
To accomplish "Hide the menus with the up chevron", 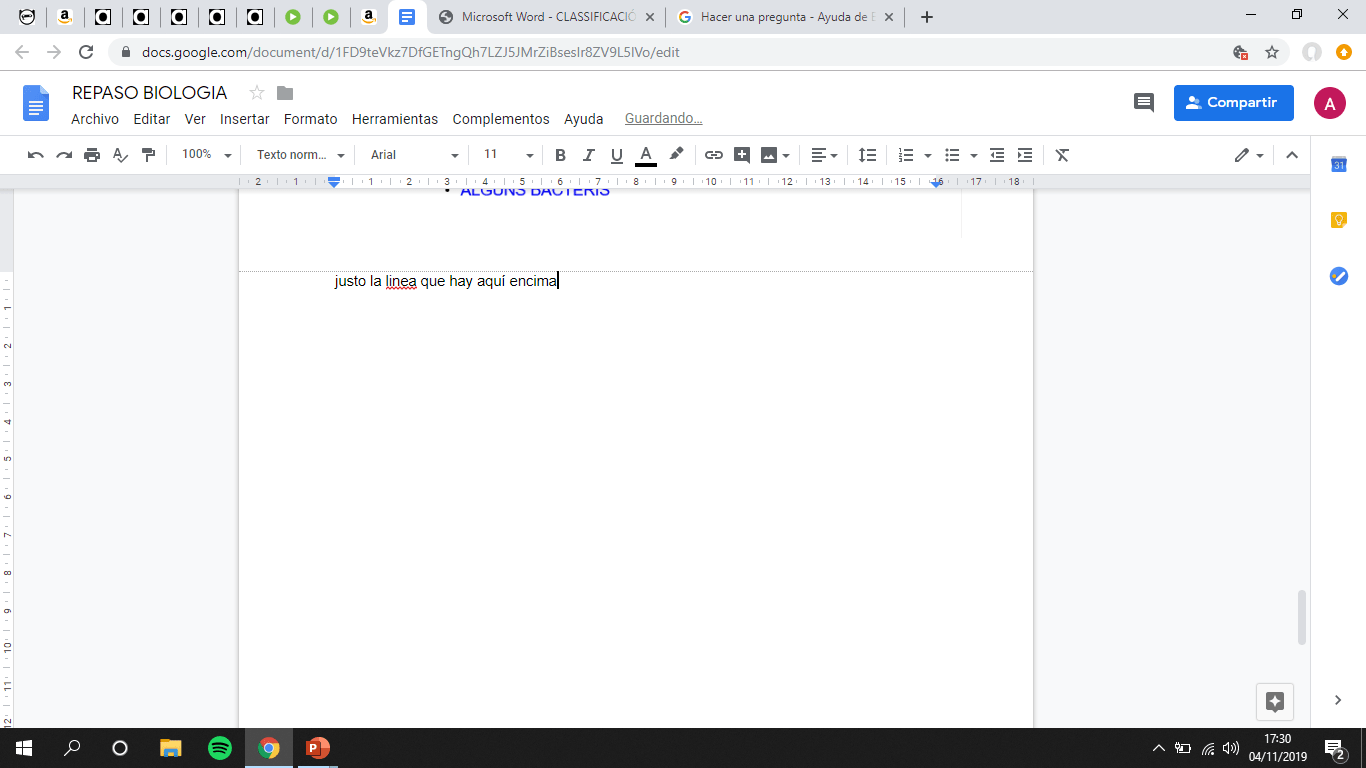I will point(1292,155).
